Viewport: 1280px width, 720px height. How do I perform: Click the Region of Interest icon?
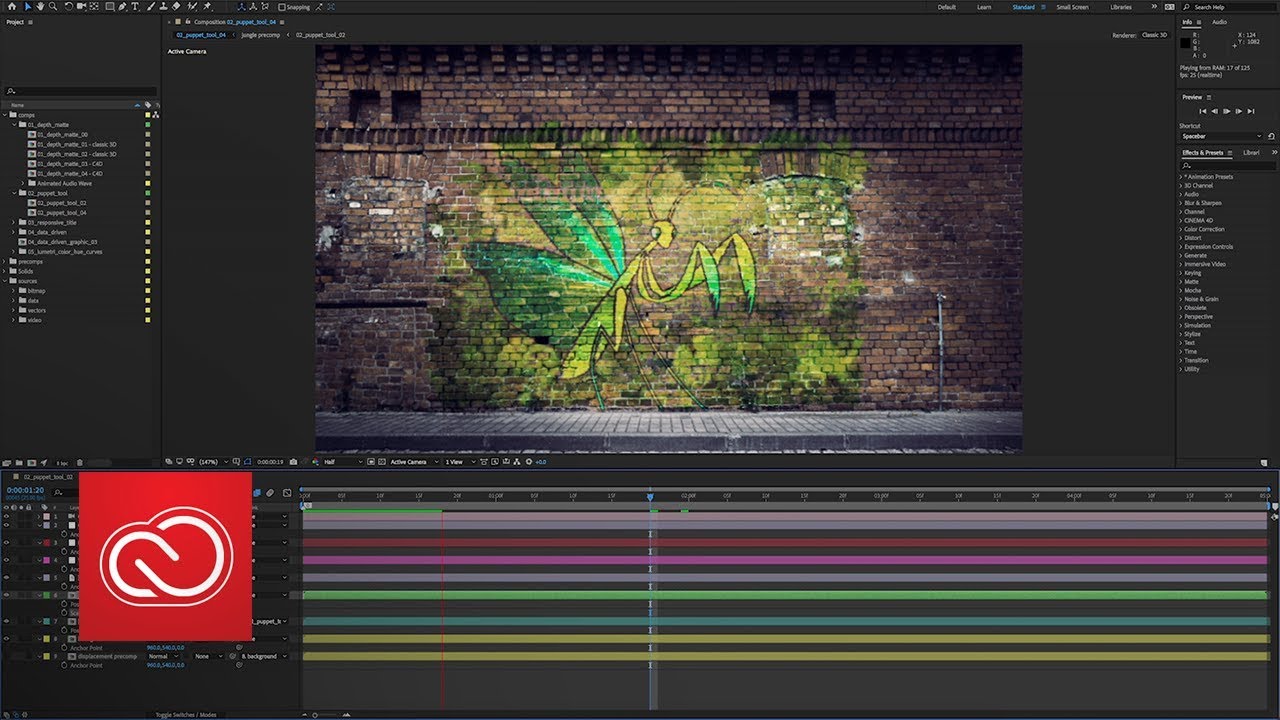371,462
